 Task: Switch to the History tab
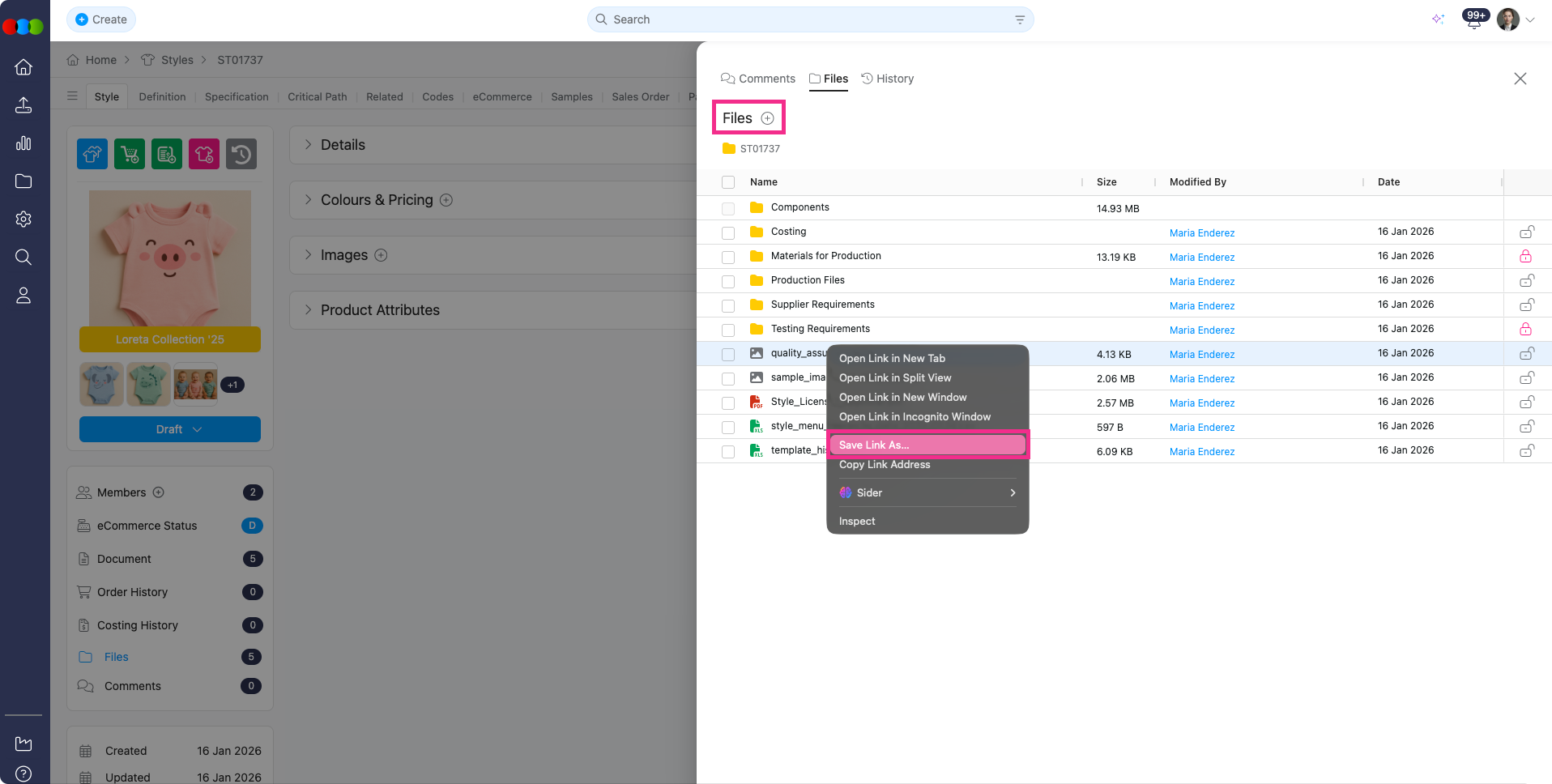coord(887,79)
